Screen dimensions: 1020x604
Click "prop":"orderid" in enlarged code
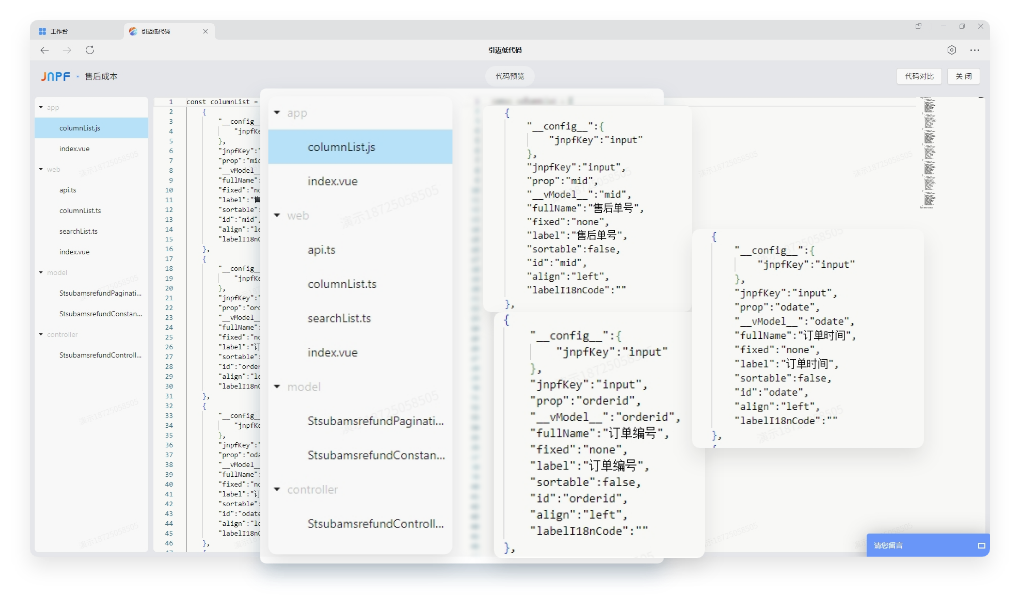585,400
